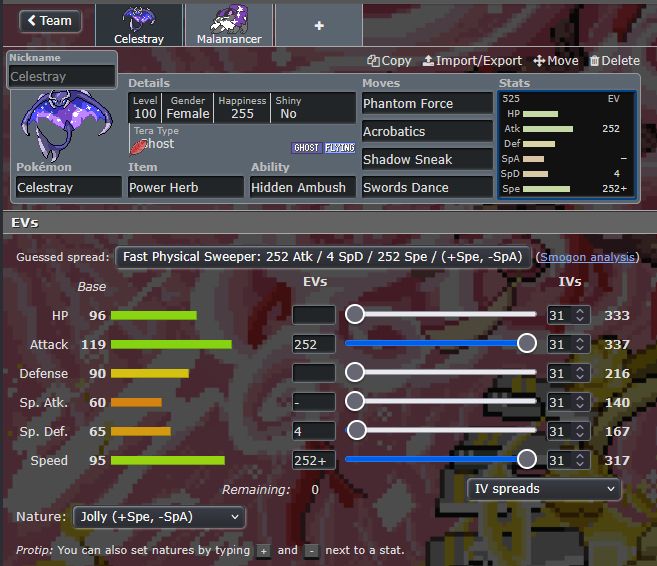This screenshot has height=566, width=657.
Task: Edit the Swords Dance move slot
Action: pos(427,187)
